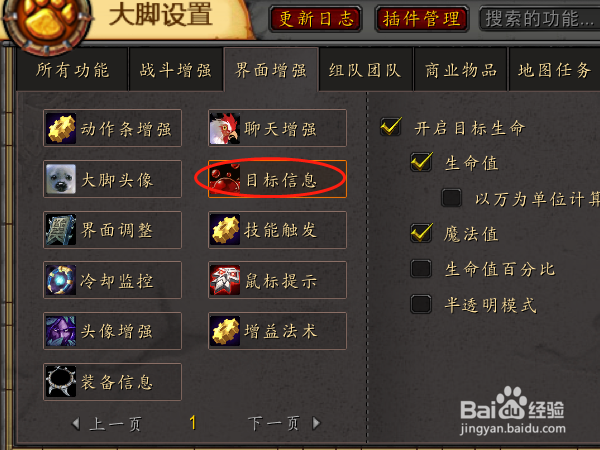This screenshot has height=450, width=600.
Task: Toggle the 生命值百分比 checkbox
Action: [x=421, y=269]
